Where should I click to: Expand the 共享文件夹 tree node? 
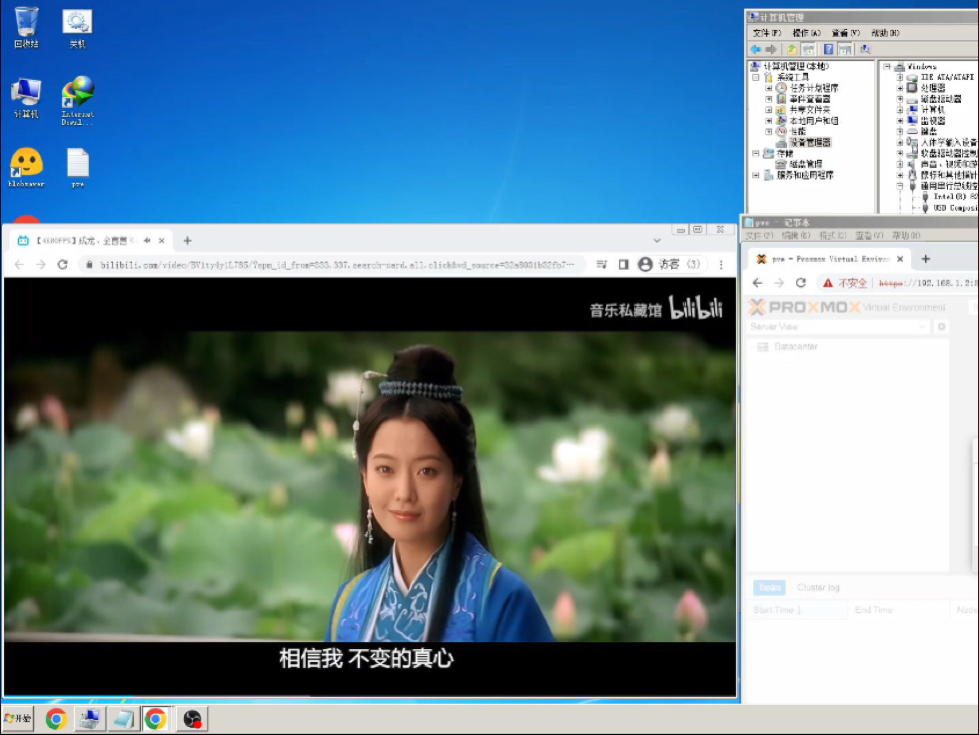click(769, 110)
